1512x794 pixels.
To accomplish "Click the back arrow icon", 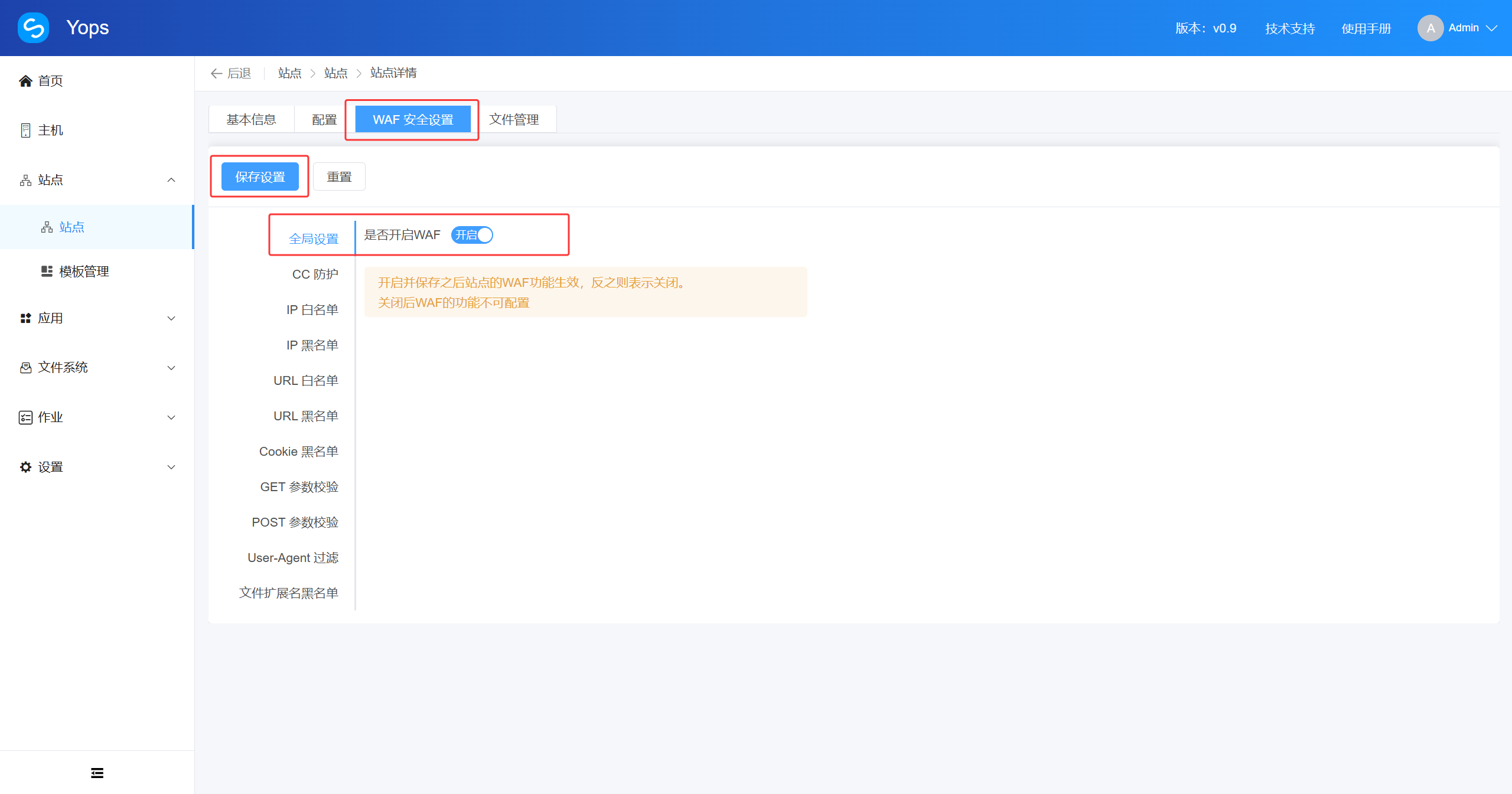I will (x=216, y=73).
